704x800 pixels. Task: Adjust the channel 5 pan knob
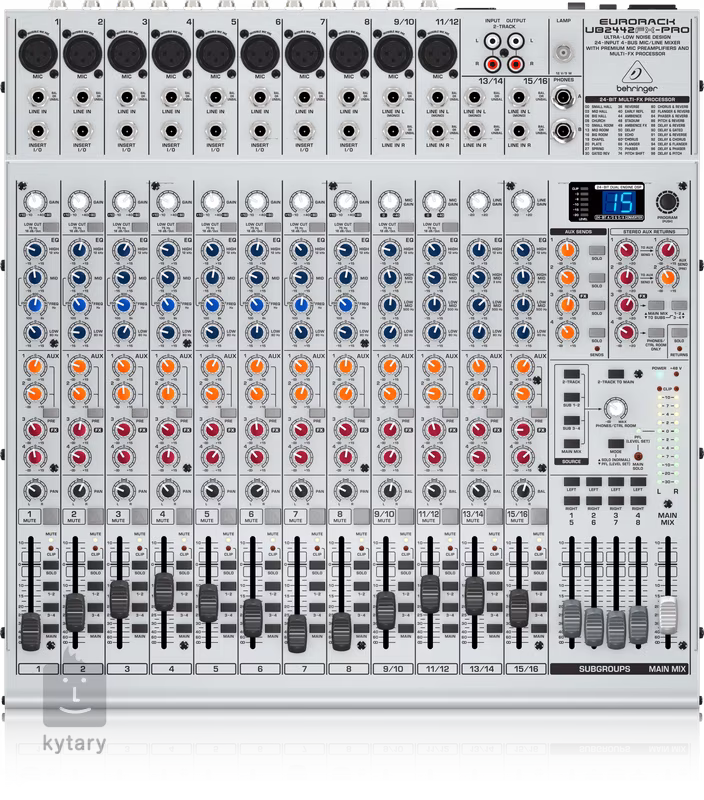point(212,491)
